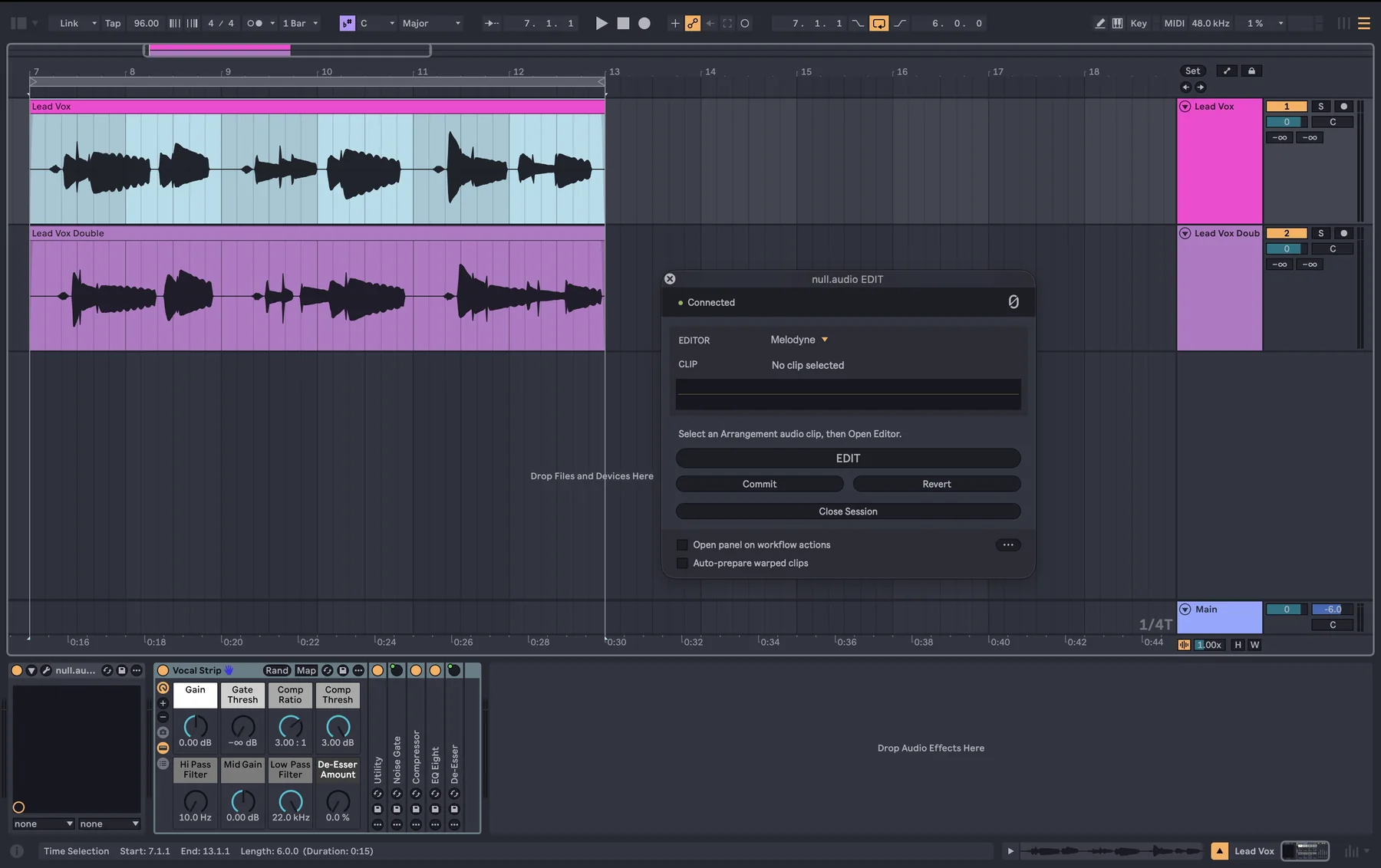Select the Lead Vox audio clip header

317,107
